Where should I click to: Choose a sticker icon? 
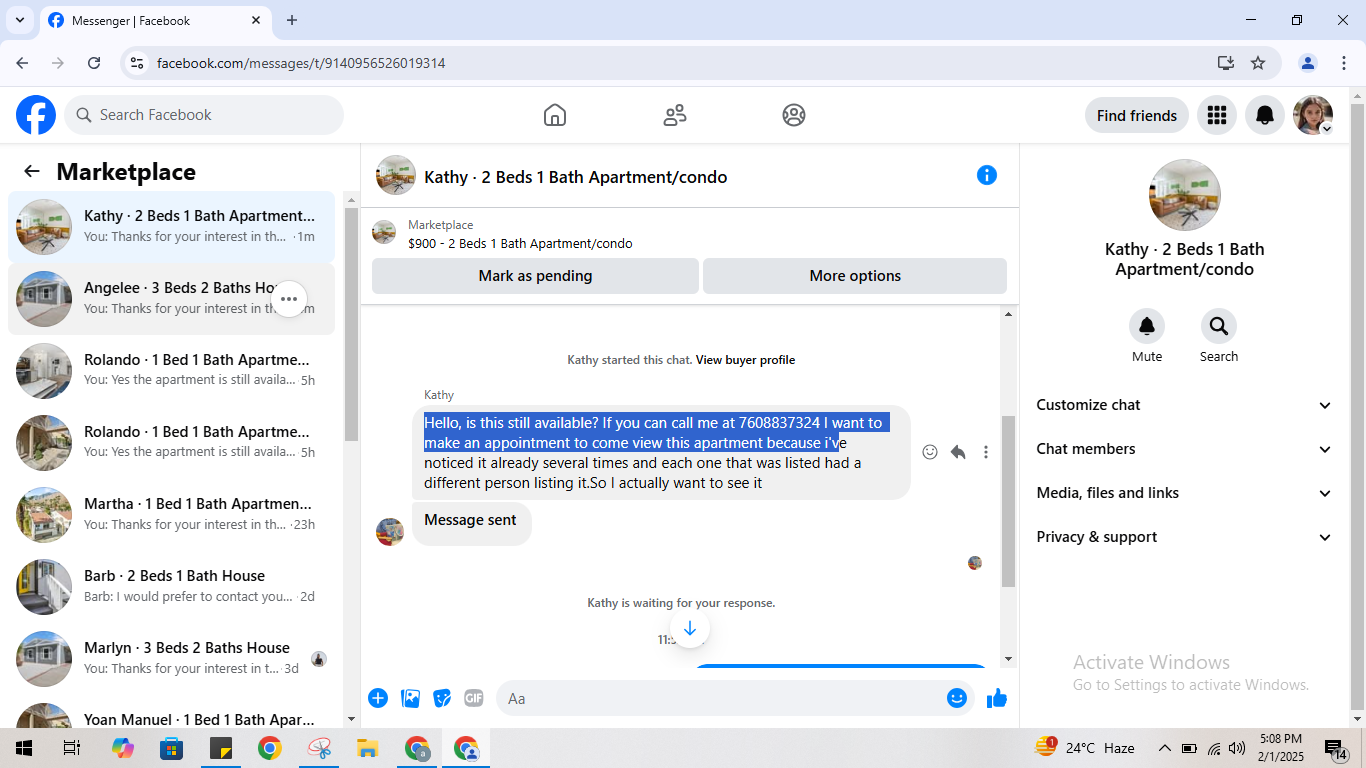[442, 698]
